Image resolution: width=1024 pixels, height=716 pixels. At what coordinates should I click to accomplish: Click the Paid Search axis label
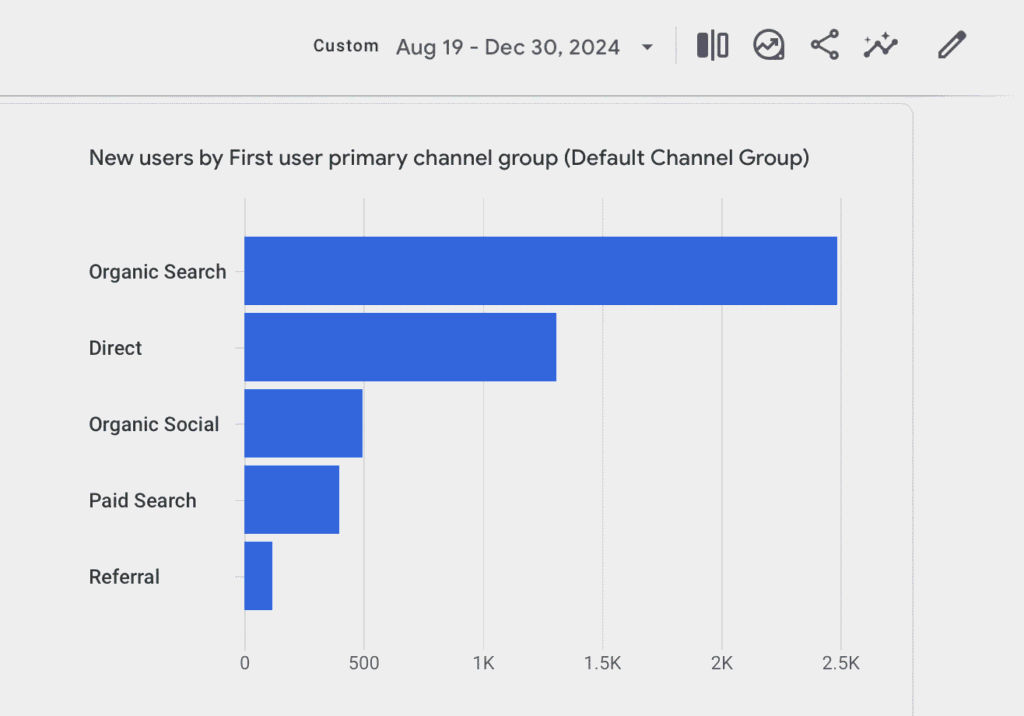tap(142, 500)
